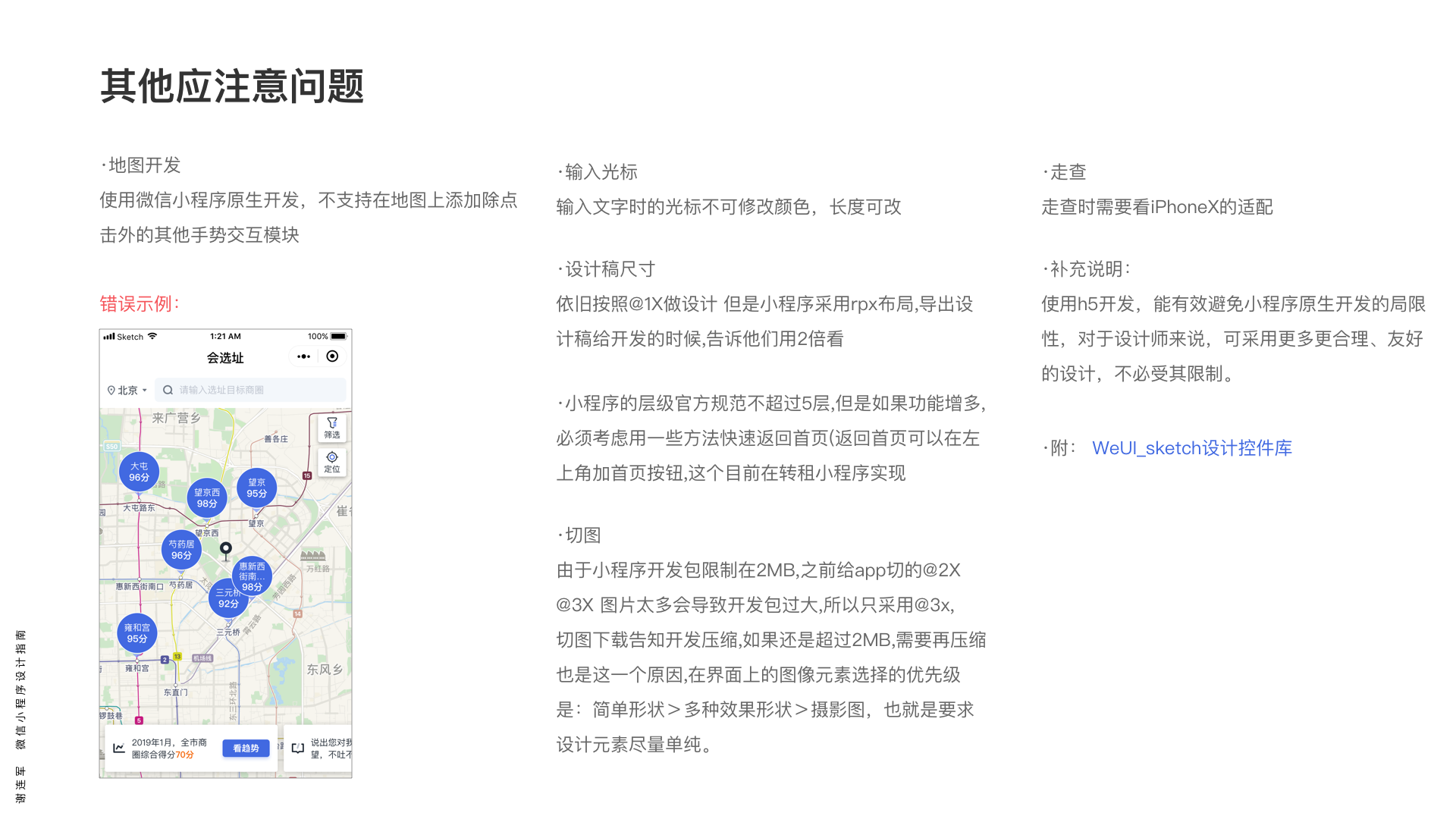Open the 北京 city dropdown
Image resolution: width=1456 pixels, height=819 pixels.
coord(127,390)
